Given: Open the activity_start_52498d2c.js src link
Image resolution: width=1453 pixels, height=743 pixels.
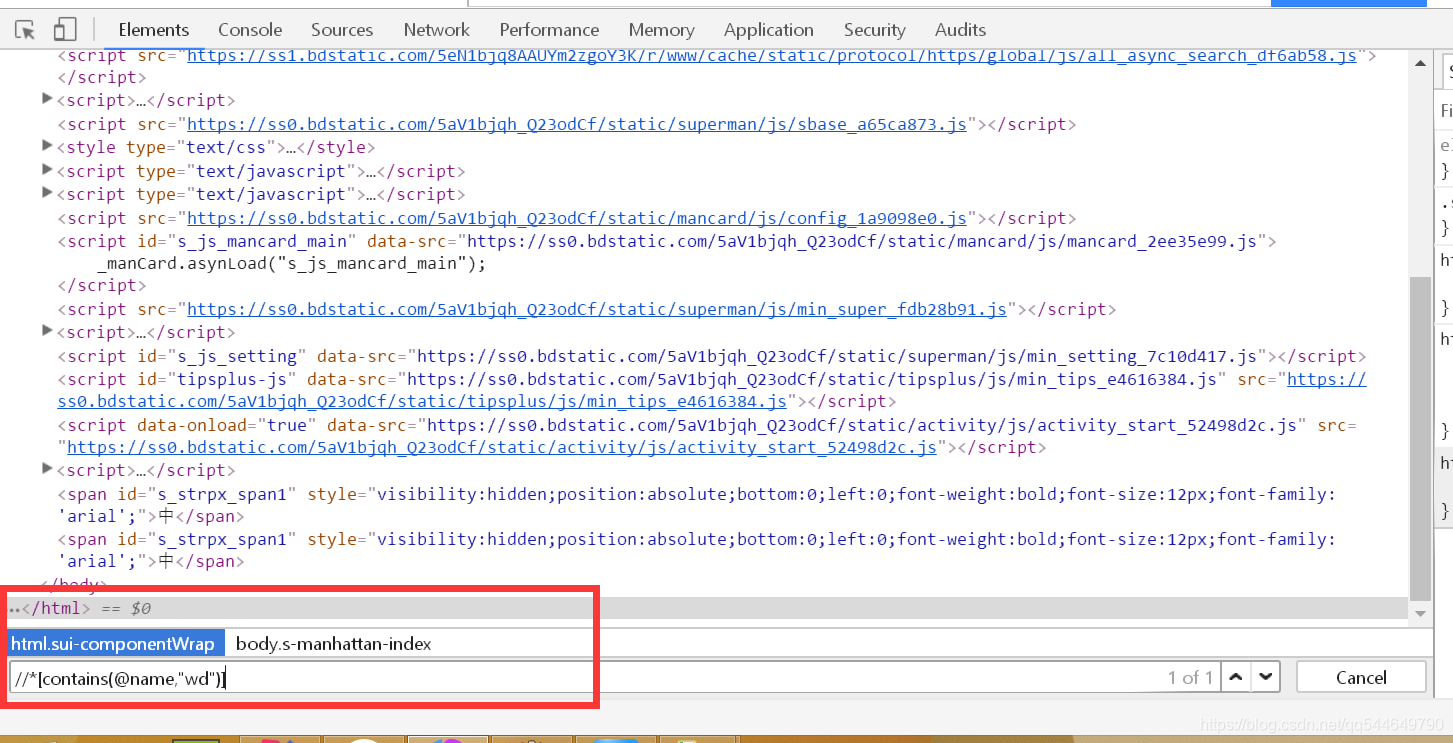Looking at the screenshot, I should (502, 447).
